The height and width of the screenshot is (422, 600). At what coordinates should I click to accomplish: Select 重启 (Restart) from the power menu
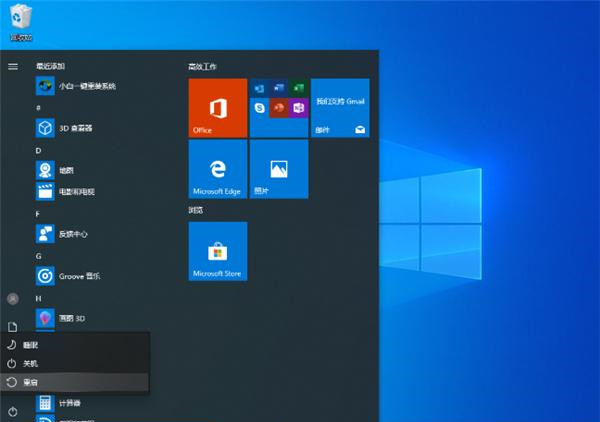[x=75, y=382]
